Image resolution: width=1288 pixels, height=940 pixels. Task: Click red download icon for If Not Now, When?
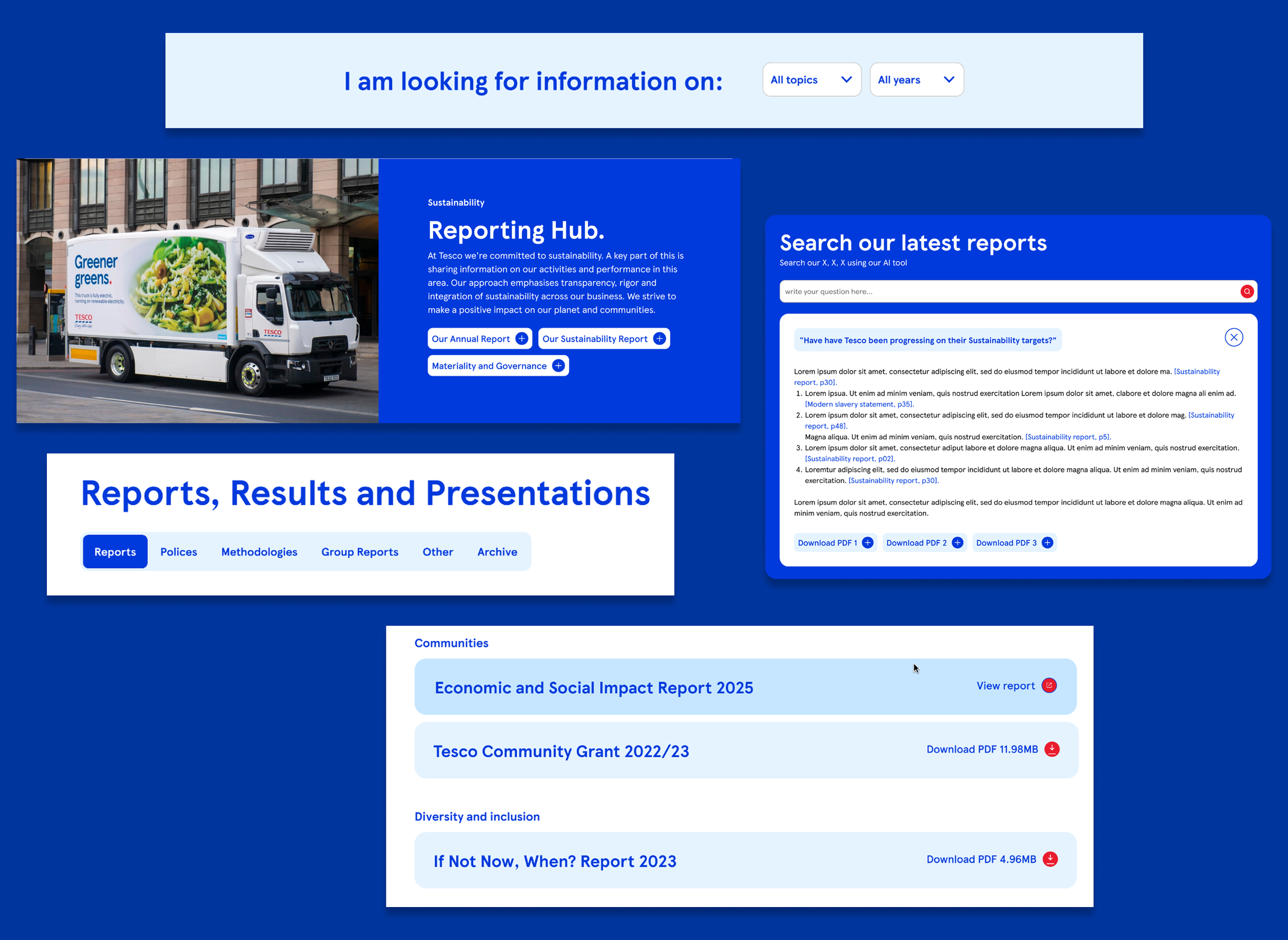coord(1050,859)
